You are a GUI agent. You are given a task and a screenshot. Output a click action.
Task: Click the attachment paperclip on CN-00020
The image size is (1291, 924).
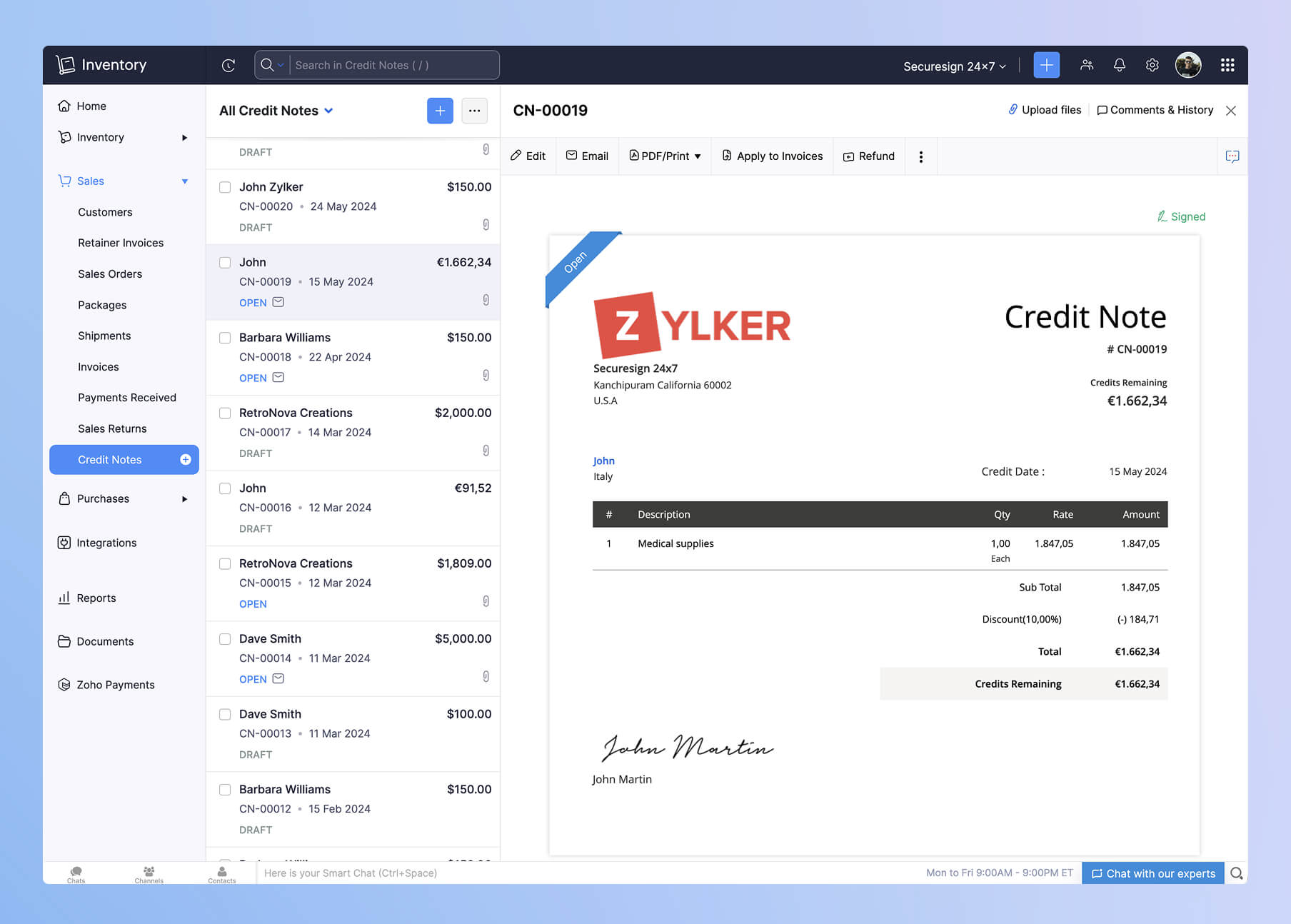click(x=486, y=225)
